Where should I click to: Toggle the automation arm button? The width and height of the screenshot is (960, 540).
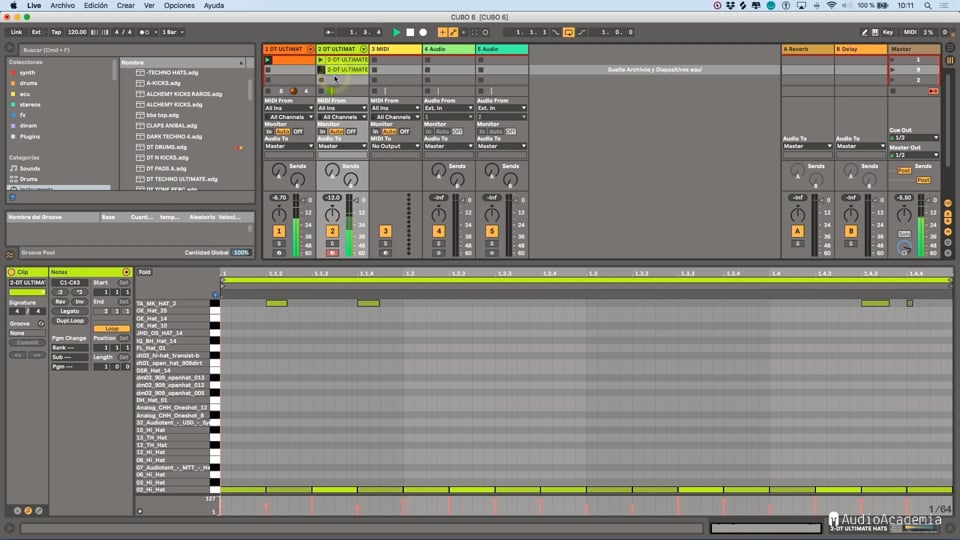pos(453,32)
